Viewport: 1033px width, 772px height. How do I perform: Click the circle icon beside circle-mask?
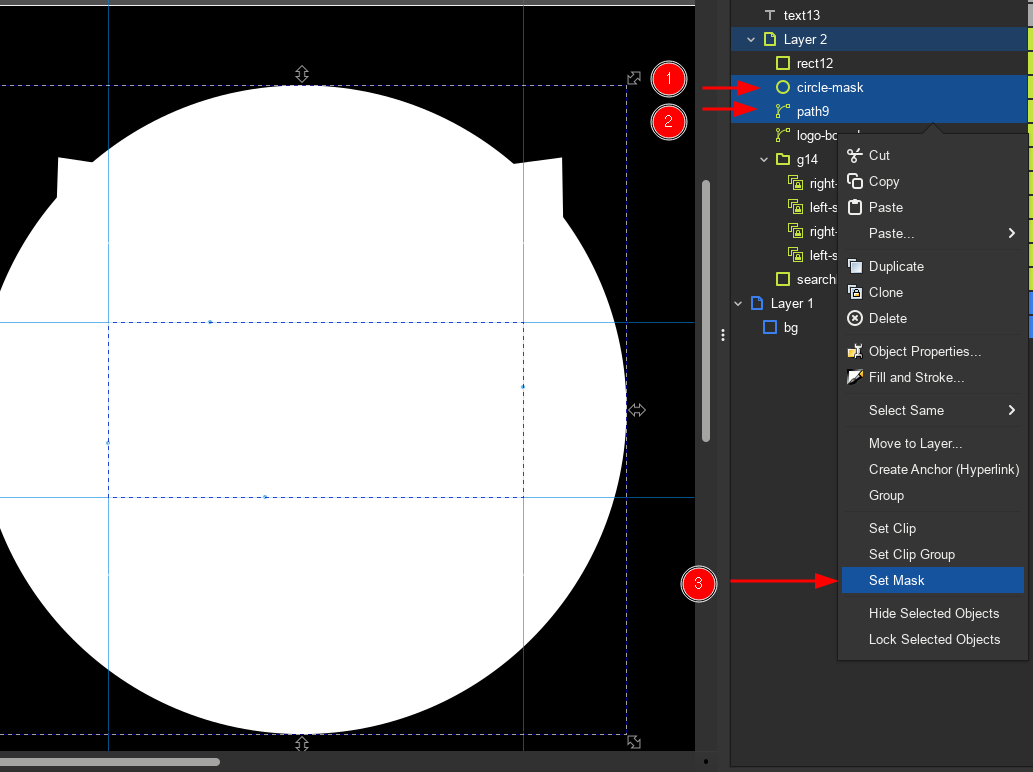pyautogui.click(x=783, y=87)
